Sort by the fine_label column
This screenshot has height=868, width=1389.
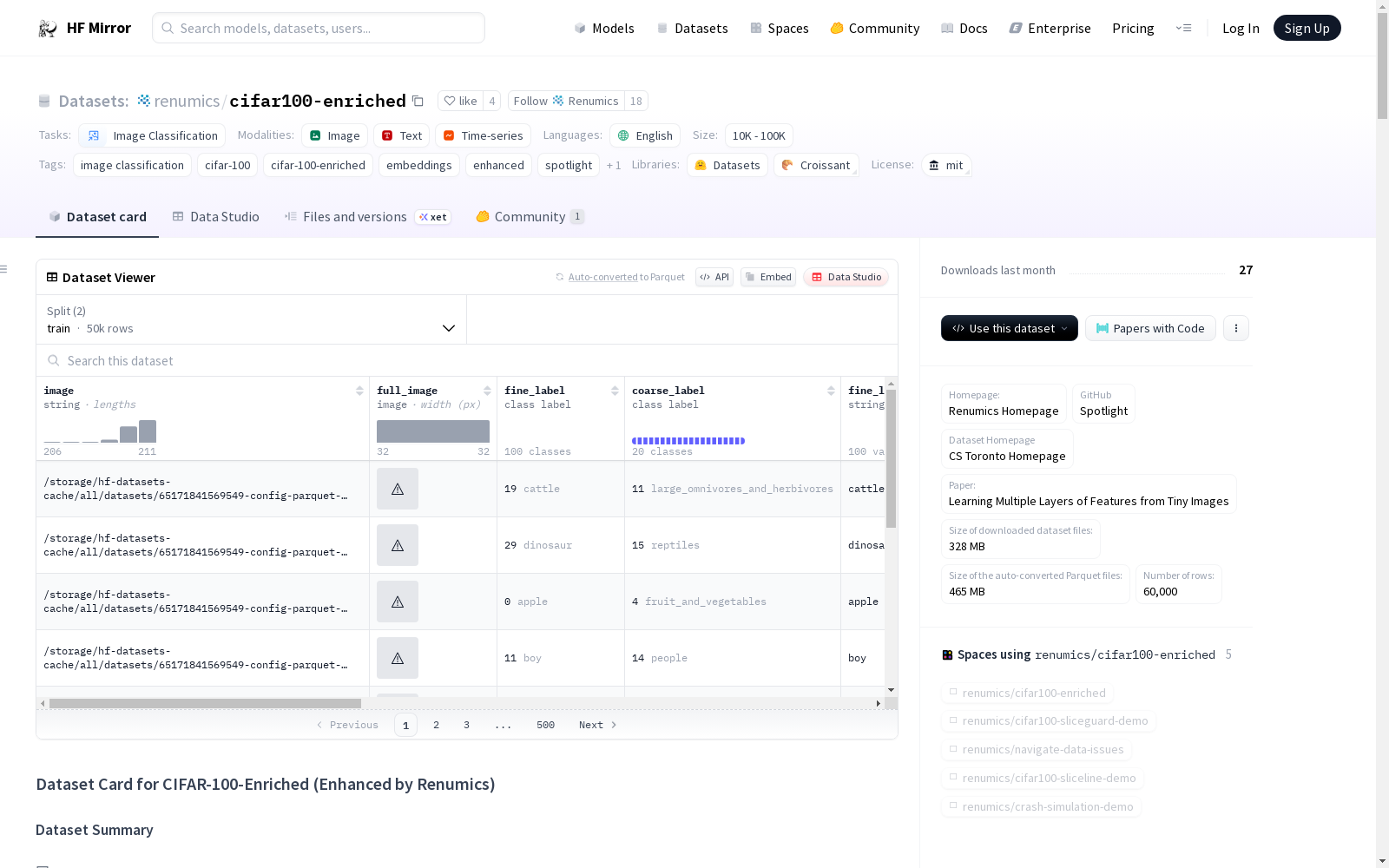pyautogui.click(x=615, y=391)
